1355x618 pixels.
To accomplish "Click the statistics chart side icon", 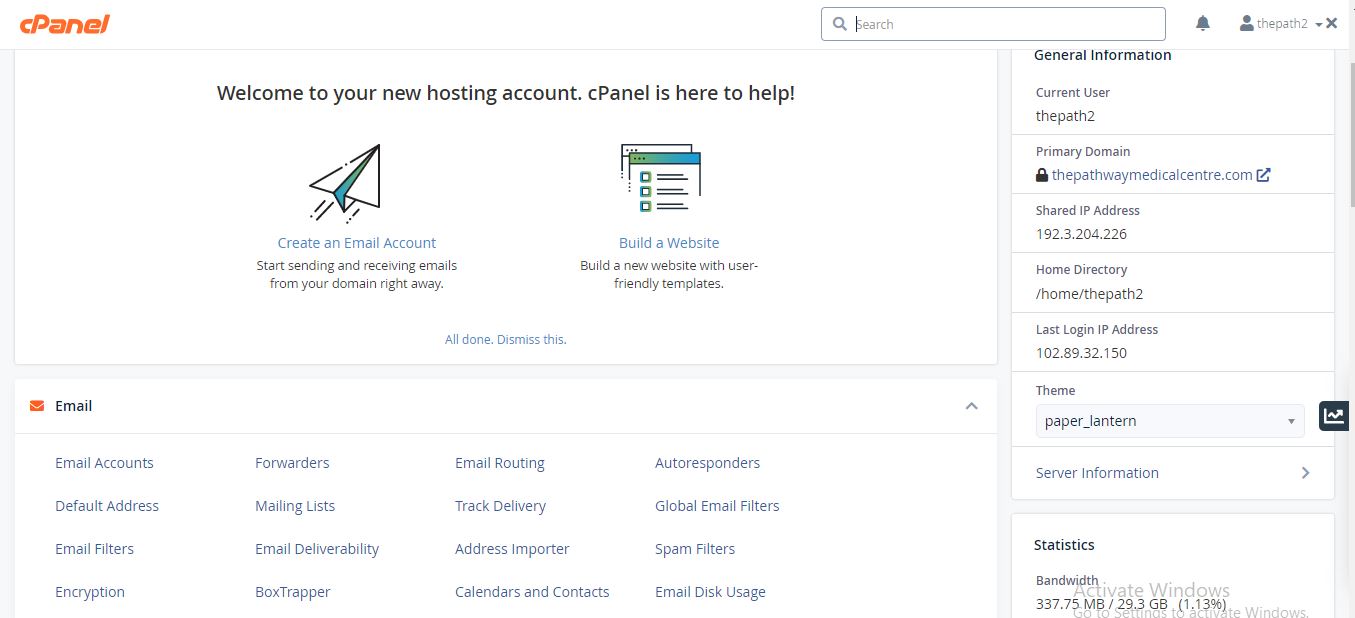I will (x=1333, y=416).
